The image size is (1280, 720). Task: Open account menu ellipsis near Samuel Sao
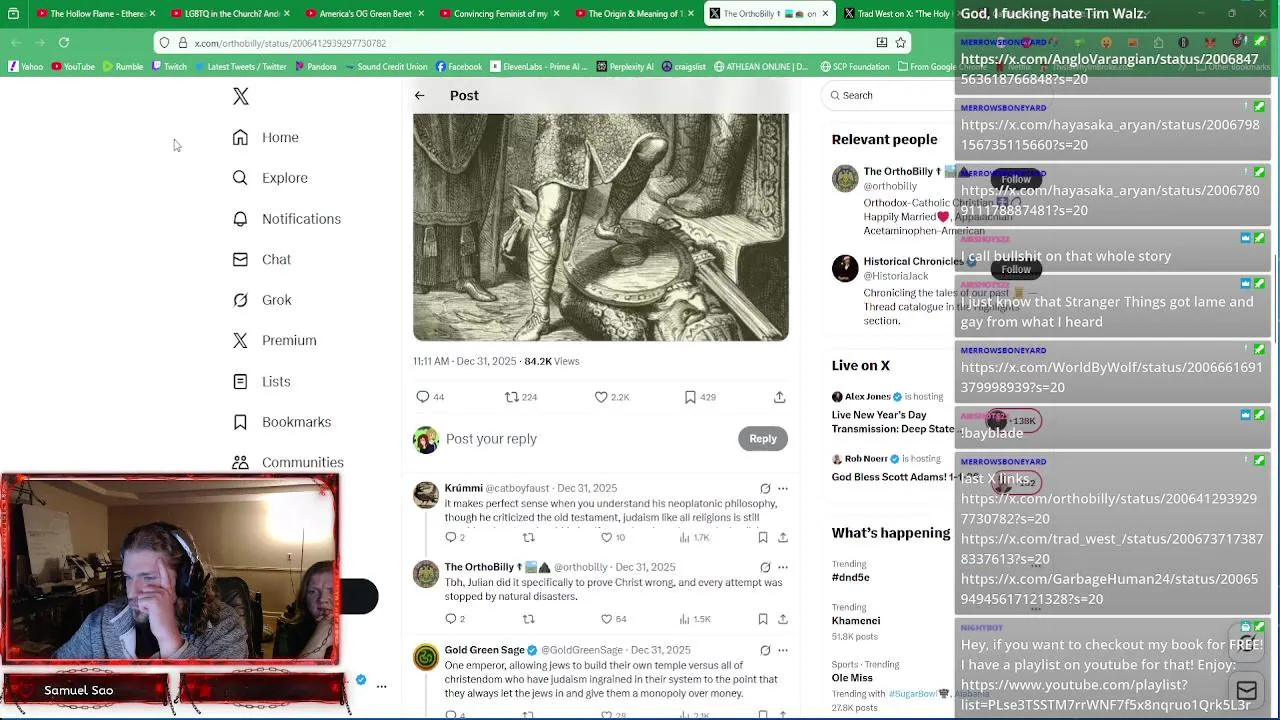point(381,687)
